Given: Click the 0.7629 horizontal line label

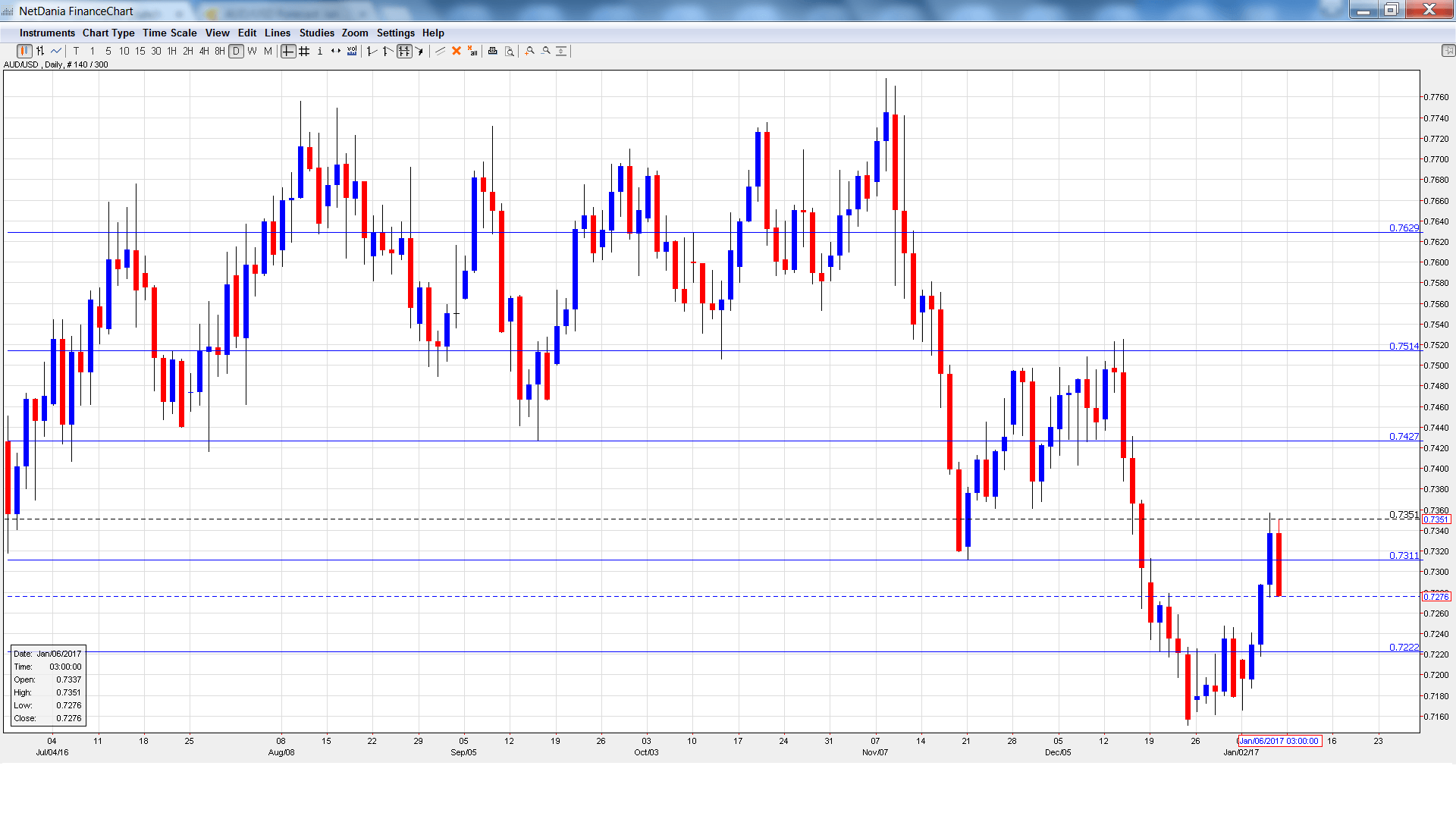Looking at the screenshot, I should tap(1403, 227).
